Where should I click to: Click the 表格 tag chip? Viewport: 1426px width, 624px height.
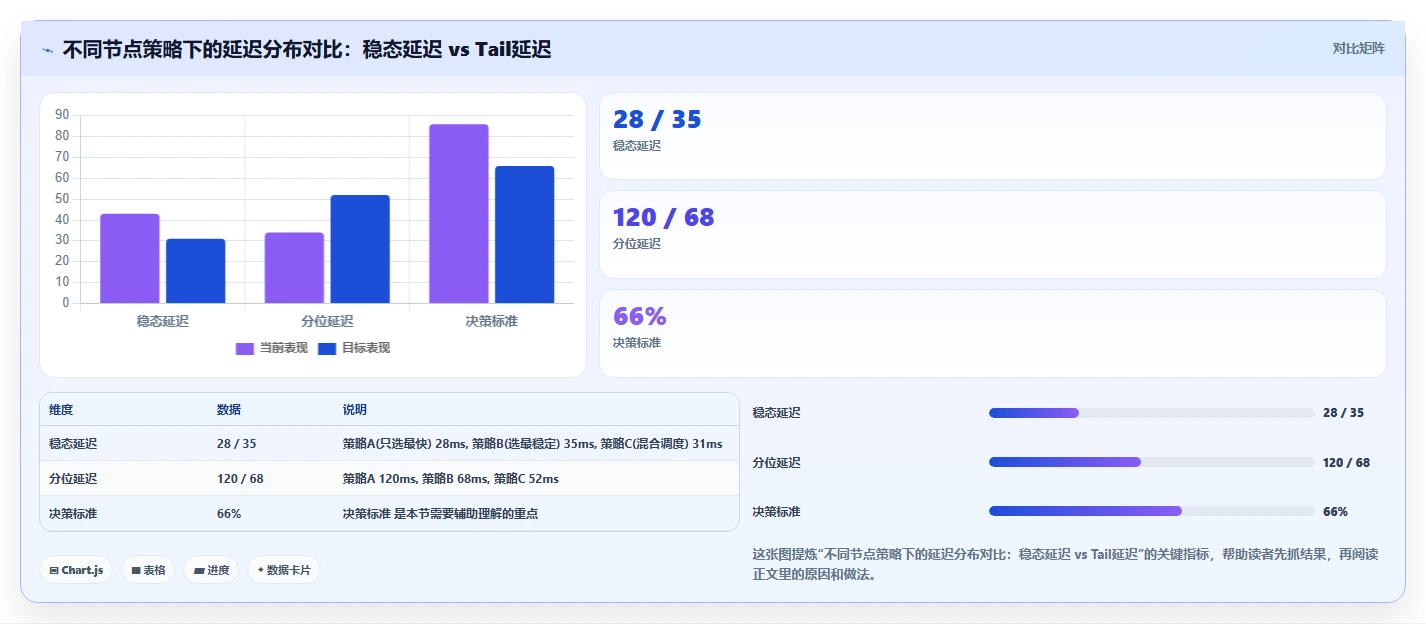point(148,570)
